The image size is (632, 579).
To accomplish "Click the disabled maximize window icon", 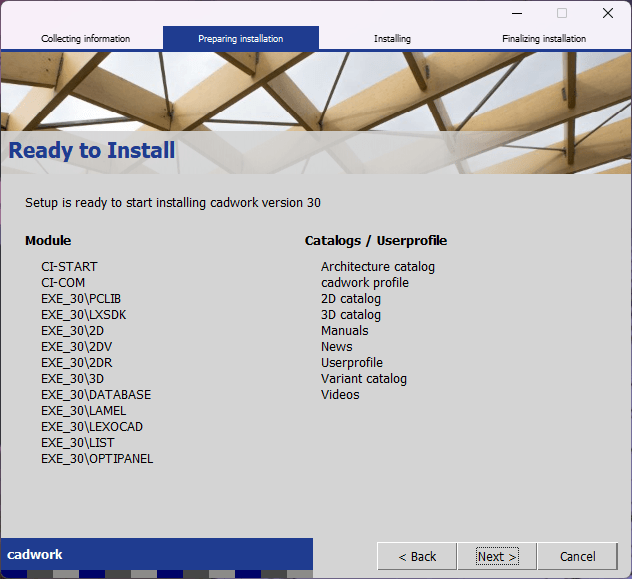I will [562, 13].
